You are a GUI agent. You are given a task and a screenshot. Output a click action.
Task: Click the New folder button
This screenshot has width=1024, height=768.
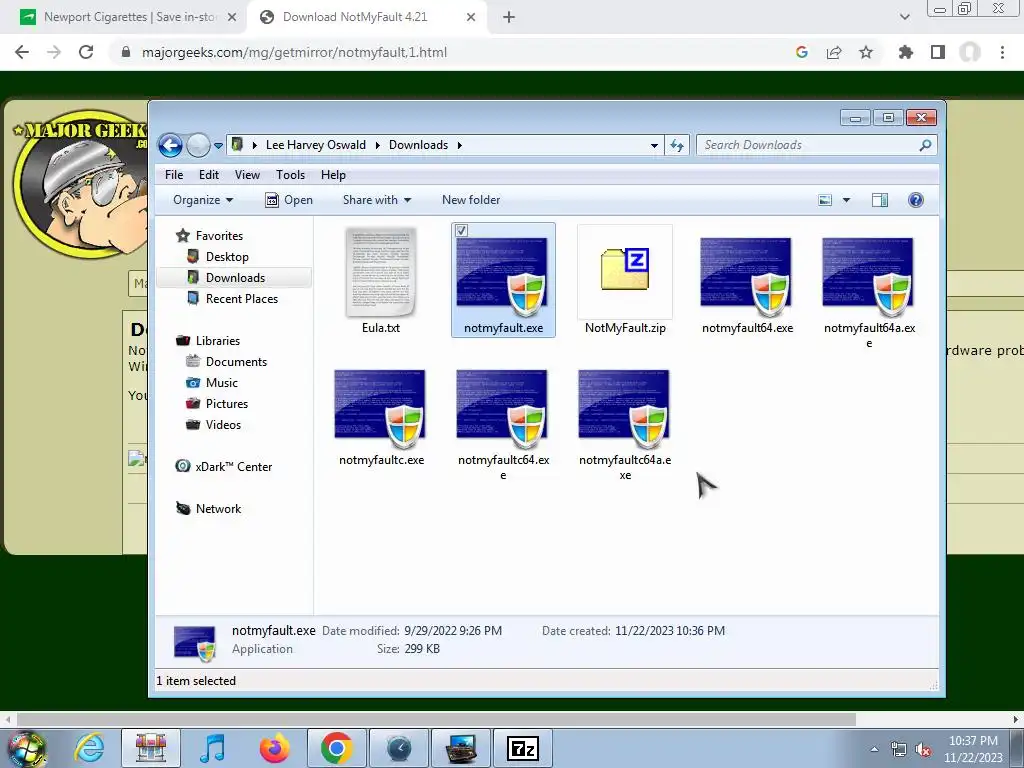click(x=471, y=200)
